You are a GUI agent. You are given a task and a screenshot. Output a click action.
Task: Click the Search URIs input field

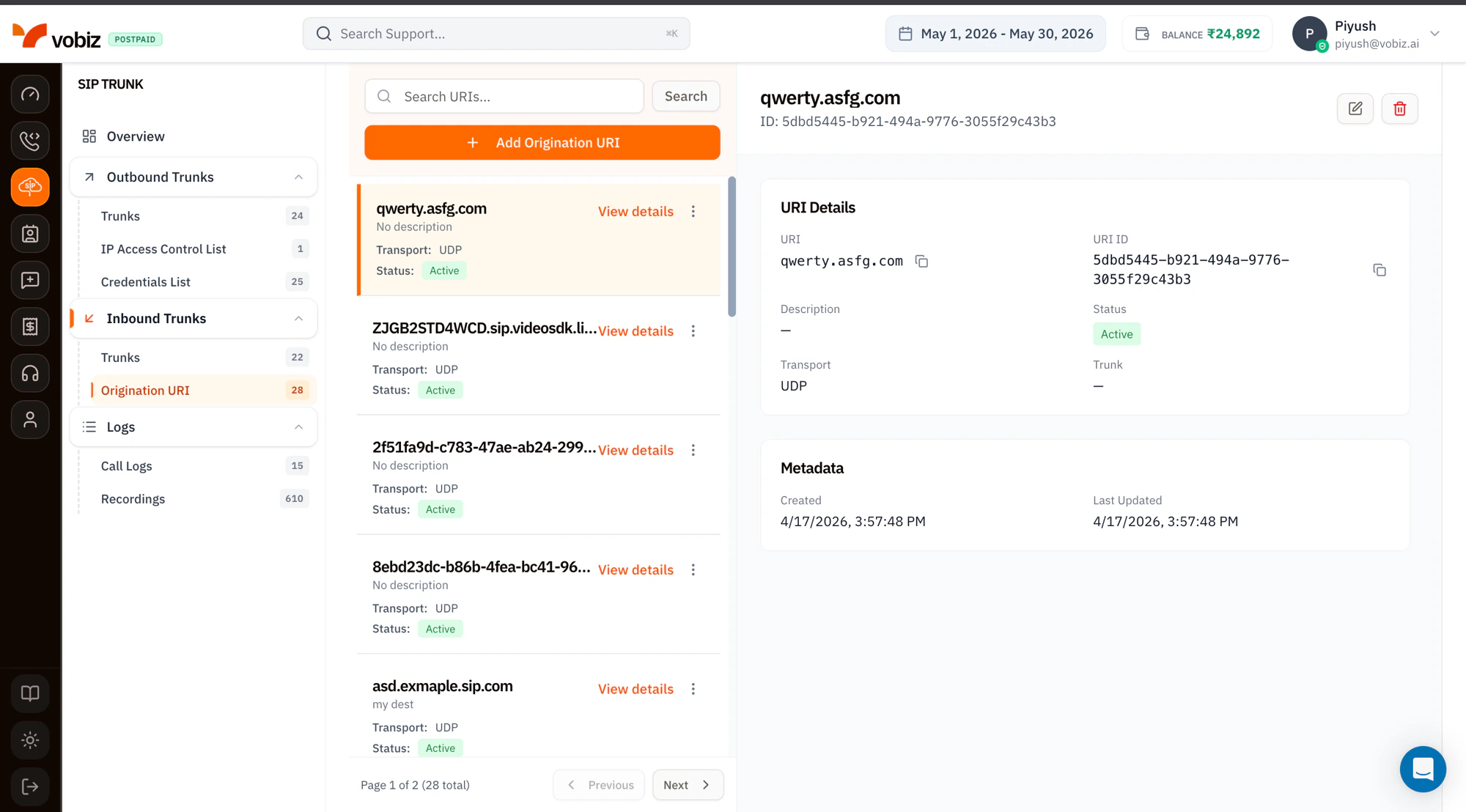coord(504,96)
